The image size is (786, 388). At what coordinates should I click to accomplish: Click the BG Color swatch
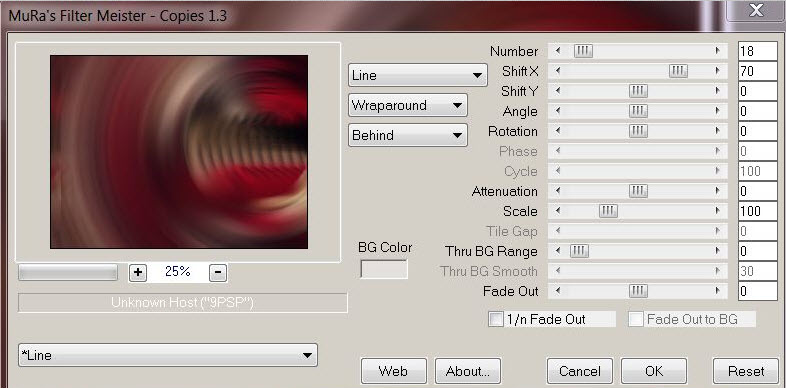click(x=384, y=269)
